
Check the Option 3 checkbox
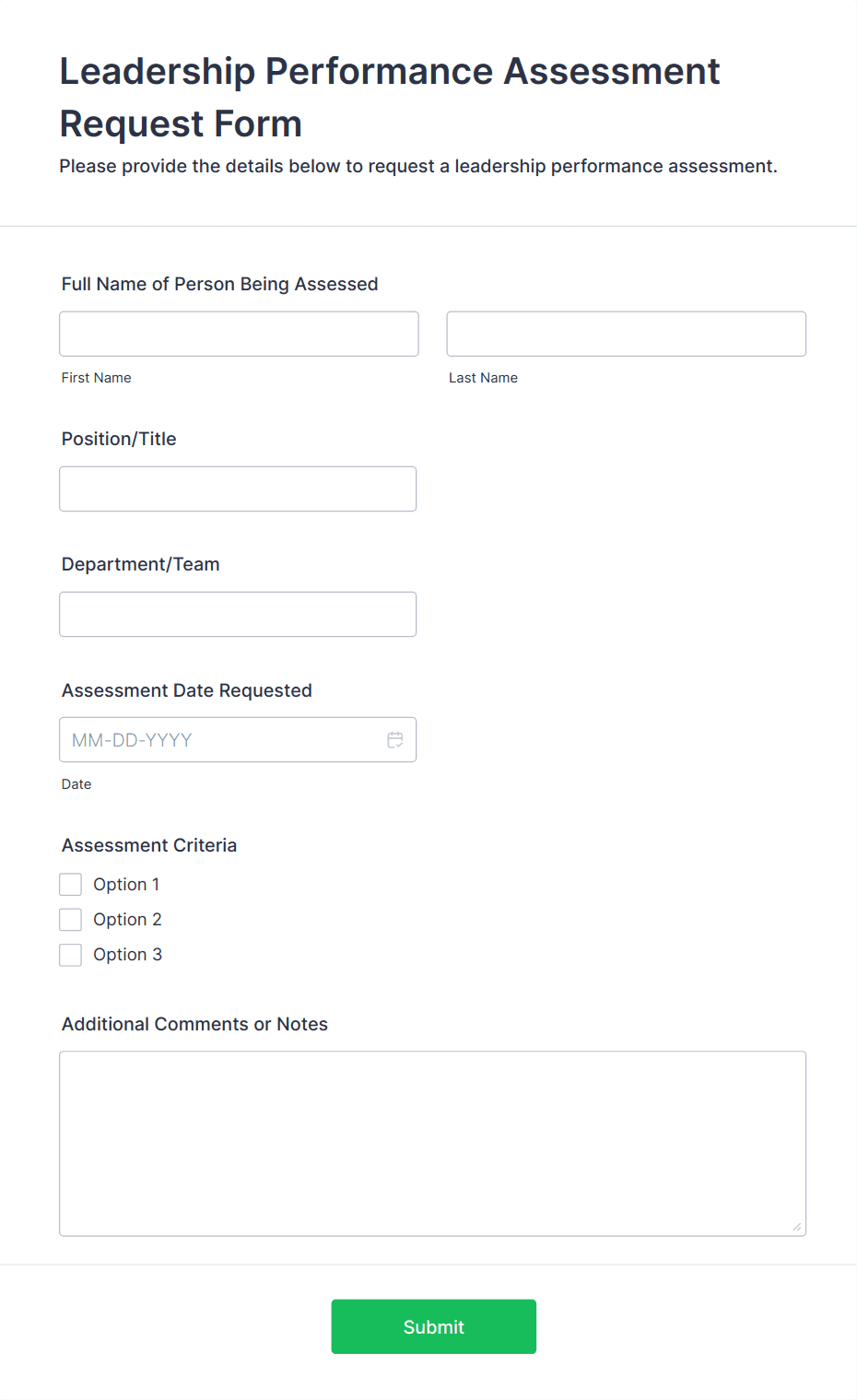(70, 954)
